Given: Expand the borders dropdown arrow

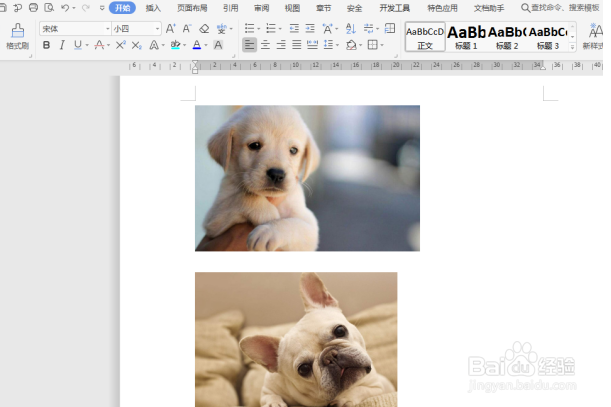Looking at the screenshot, I should (382, 46).
